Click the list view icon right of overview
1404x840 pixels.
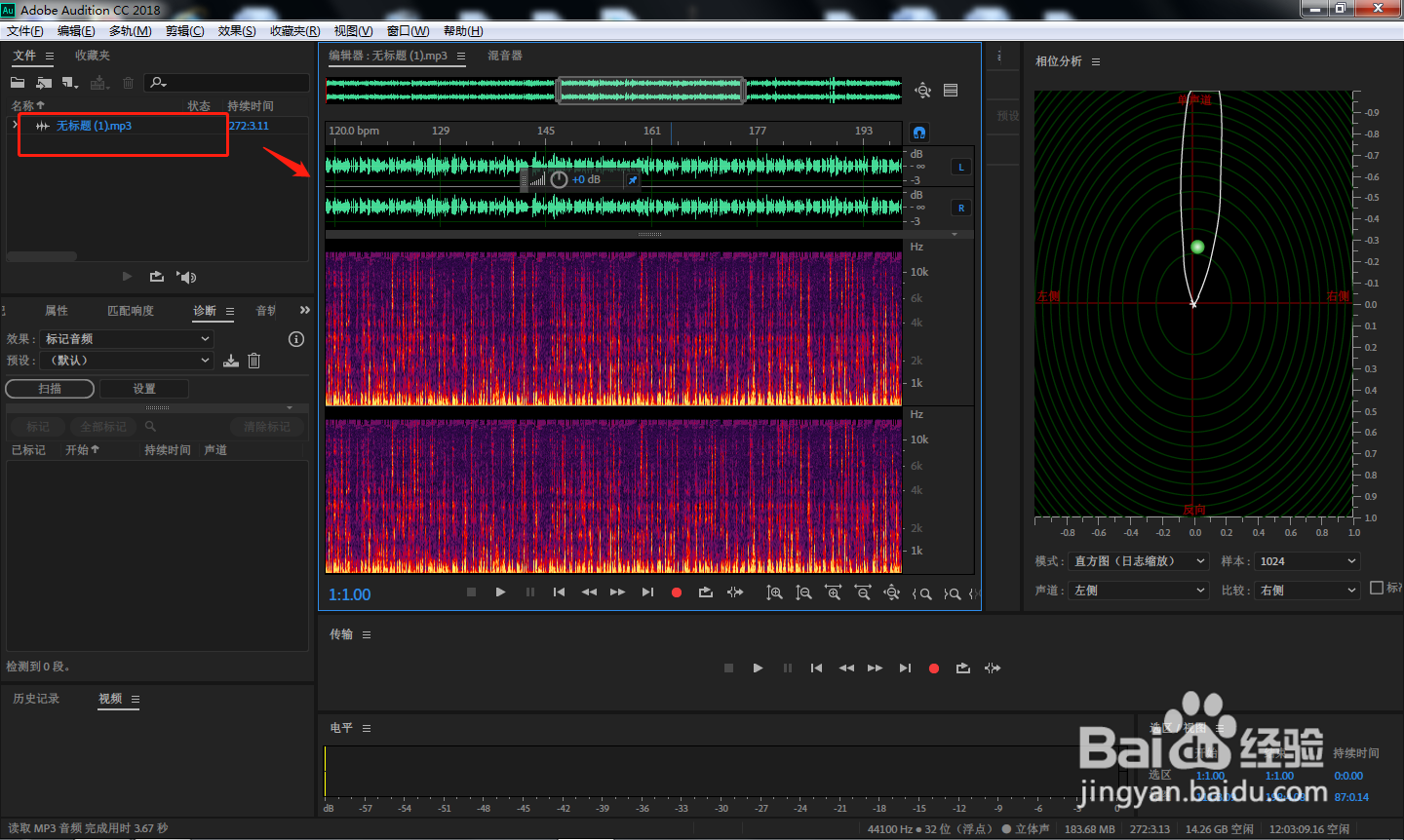(x=951, y=91)
